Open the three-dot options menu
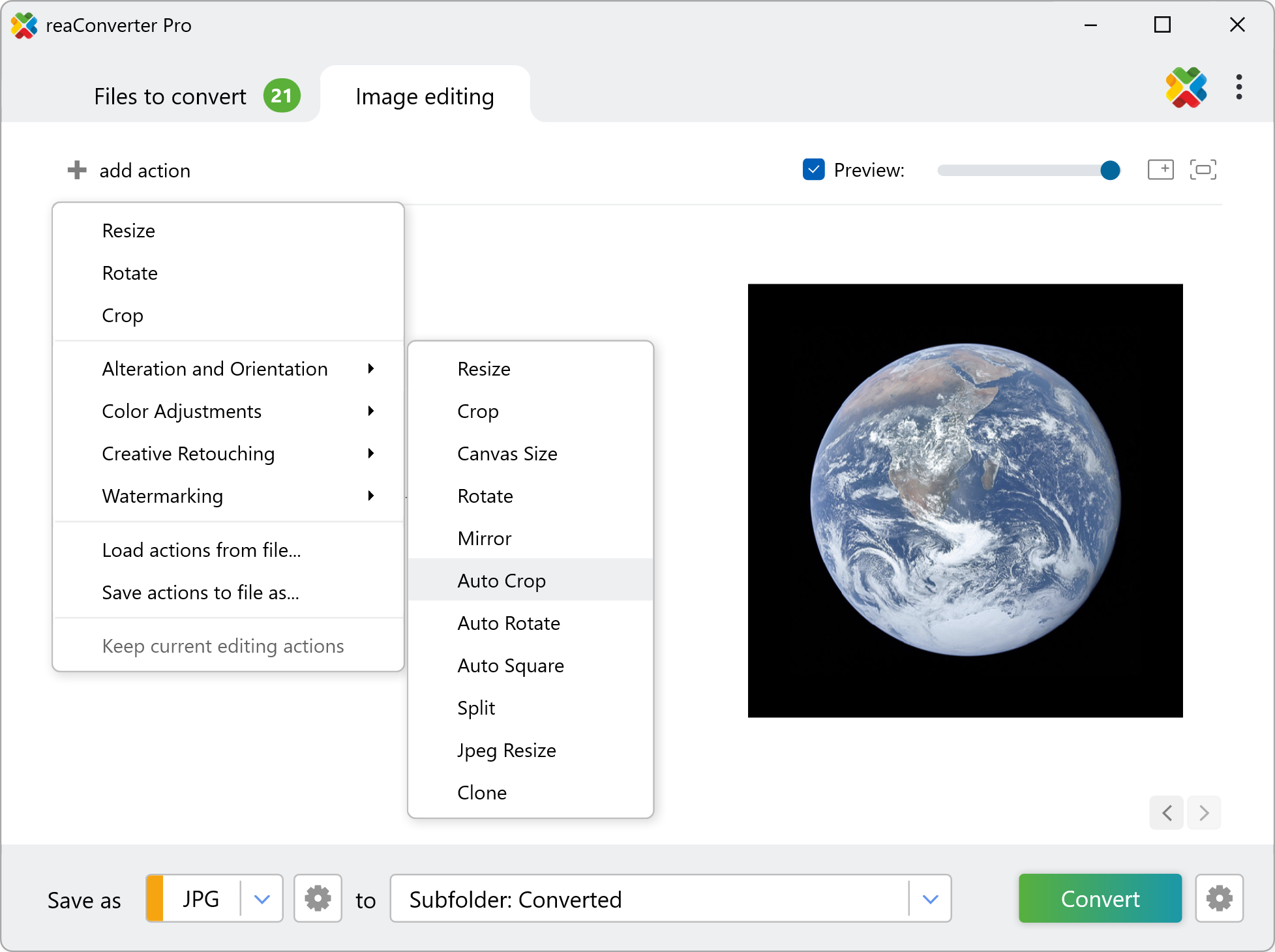The height and width of the screenshot is (952, 1275). tap(1238, 87)
